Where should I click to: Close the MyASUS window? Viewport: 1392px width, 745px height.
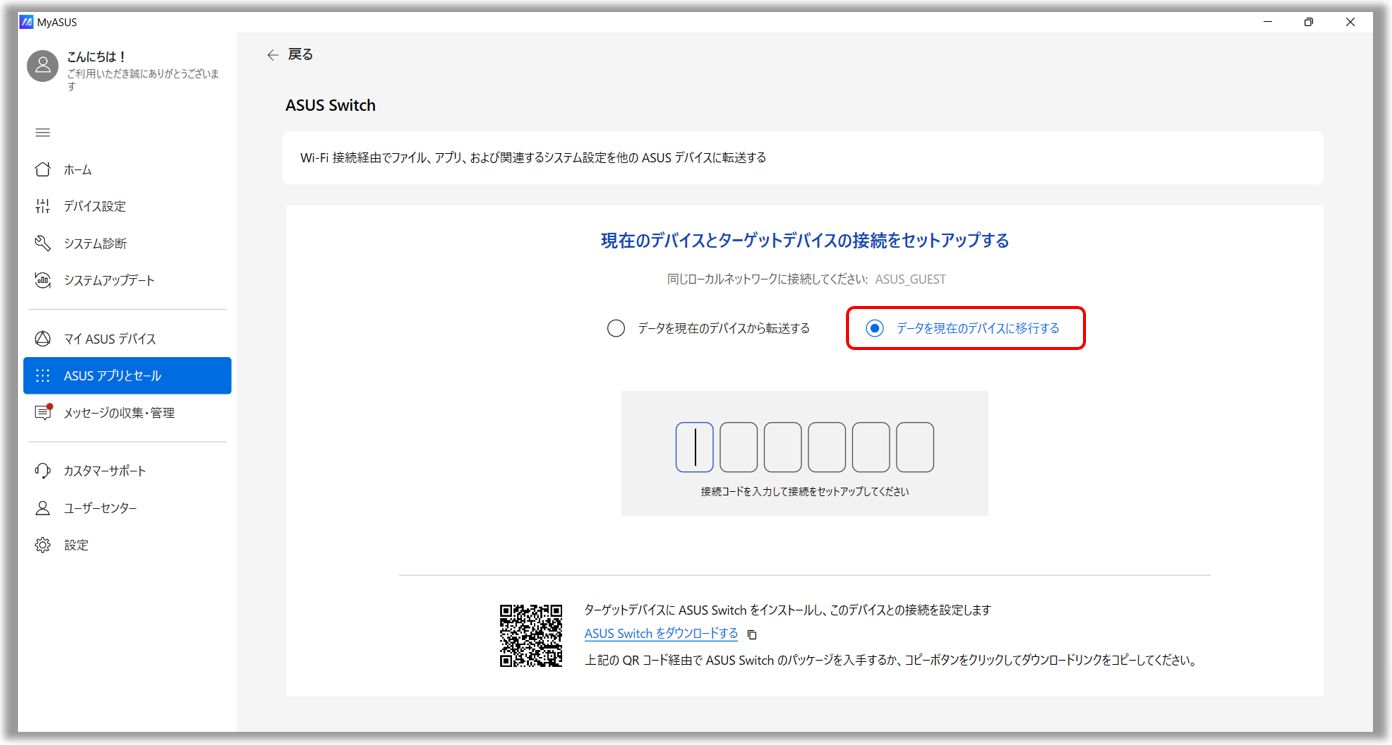1351,22
